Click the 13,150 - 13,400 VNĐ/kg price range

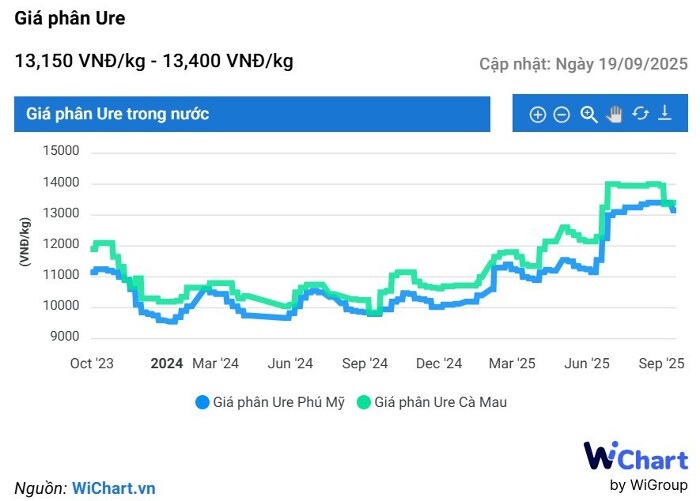click(x=154, y=61)
